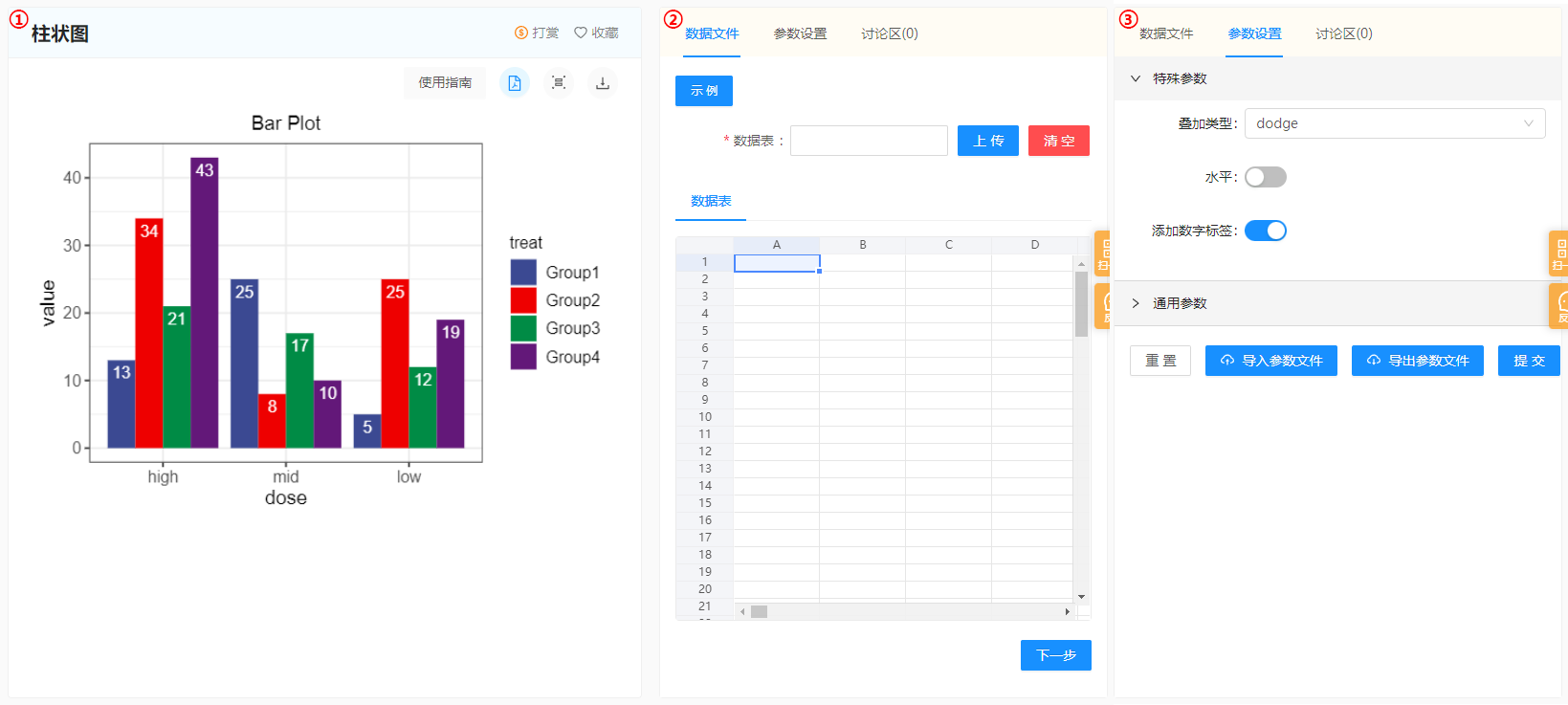Click 导出参数文件 export button

click(x=1418, y=361)
